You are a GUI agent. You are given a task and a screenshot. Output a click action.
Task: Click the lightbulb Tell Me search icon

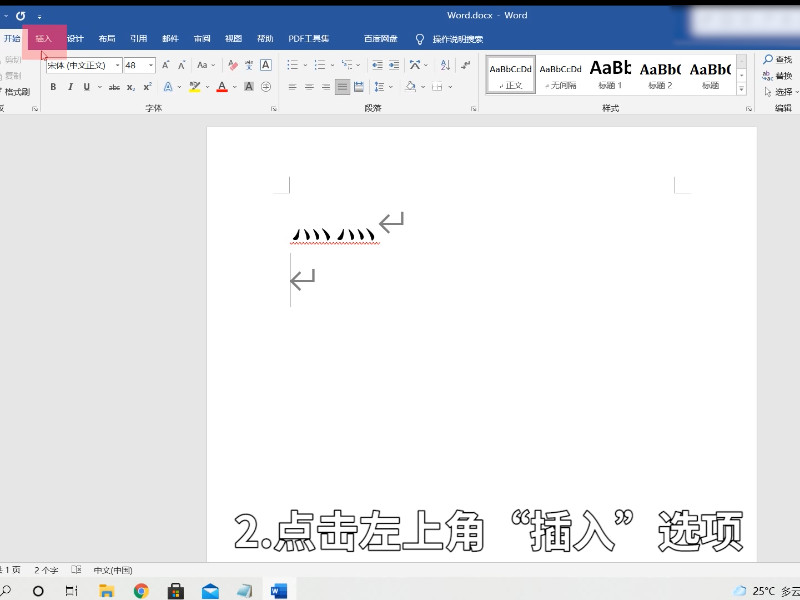[x=420, y=39]
